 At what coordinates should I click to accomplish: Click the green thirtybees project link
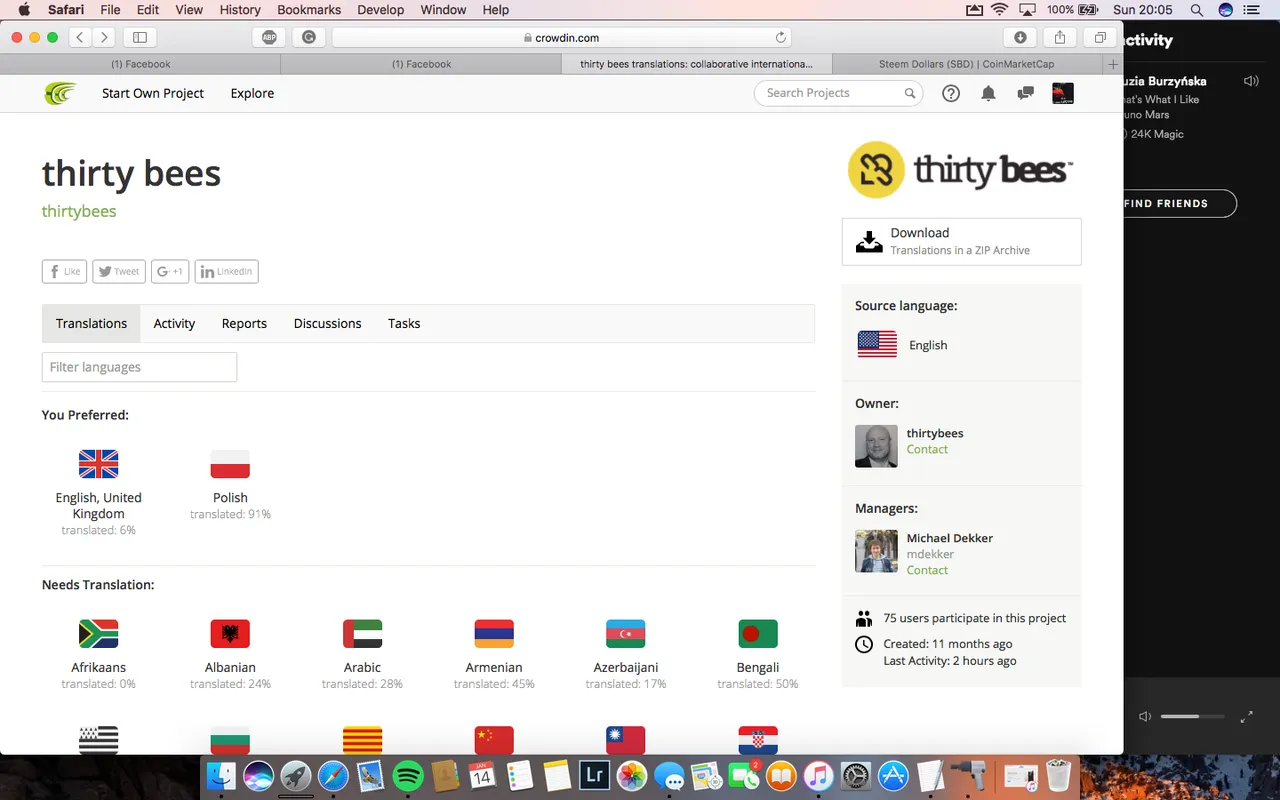[79, 211]
